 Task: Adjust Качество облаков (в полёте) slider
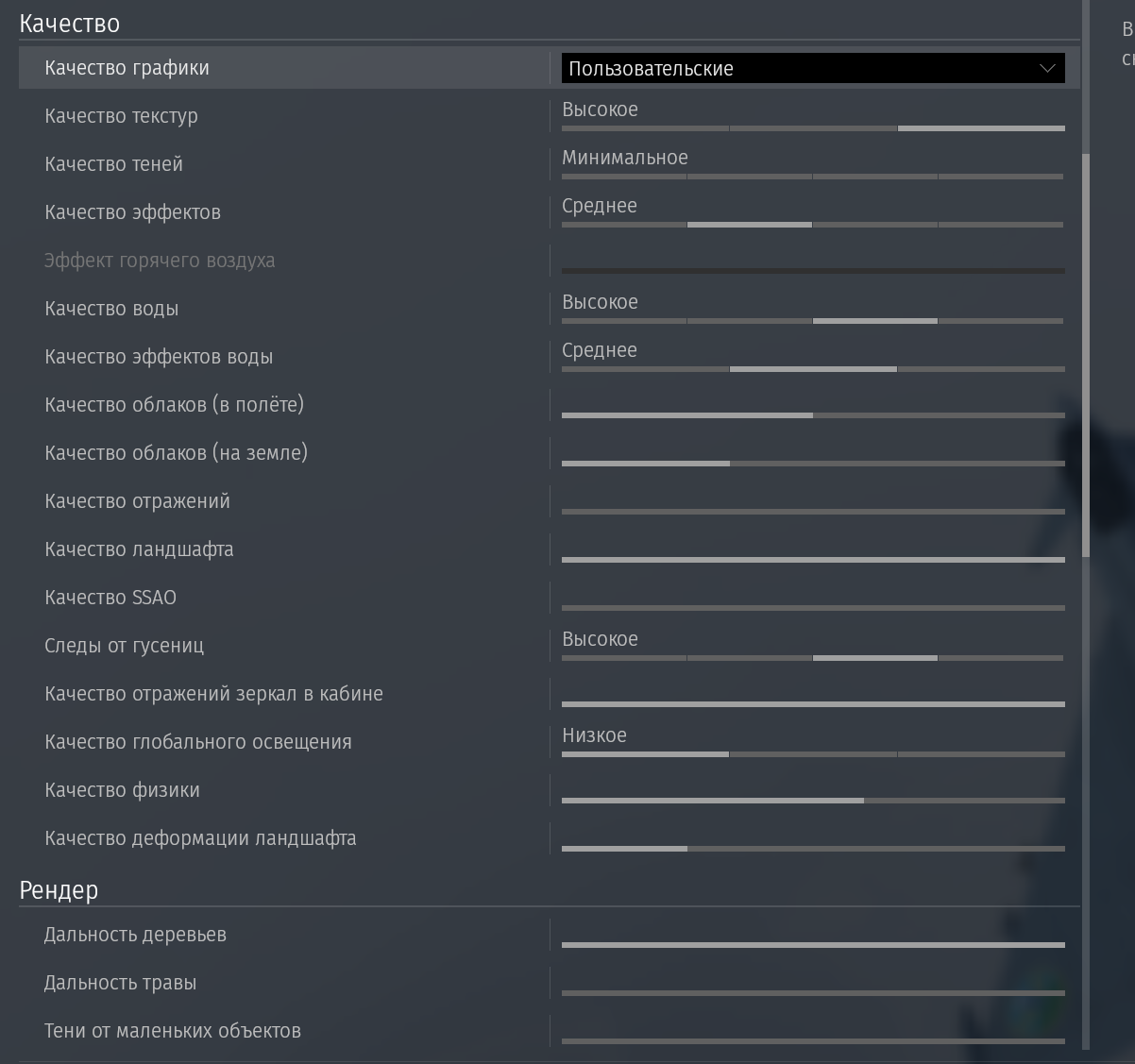(x=812, y=415)
